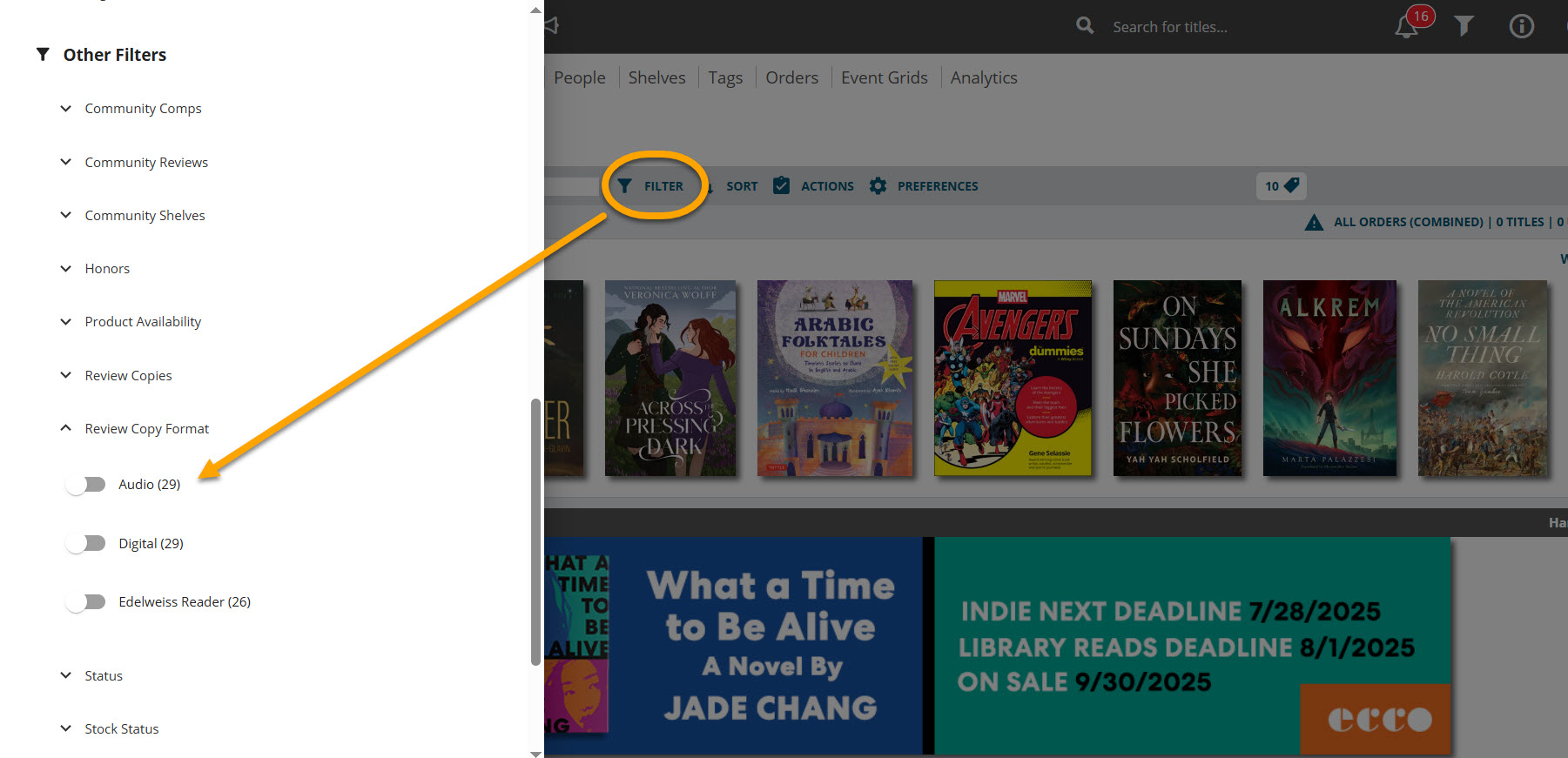Enable the Audio review copy toggle
1568x758 pixels.
pyautogui.click(x=85, y=485)
